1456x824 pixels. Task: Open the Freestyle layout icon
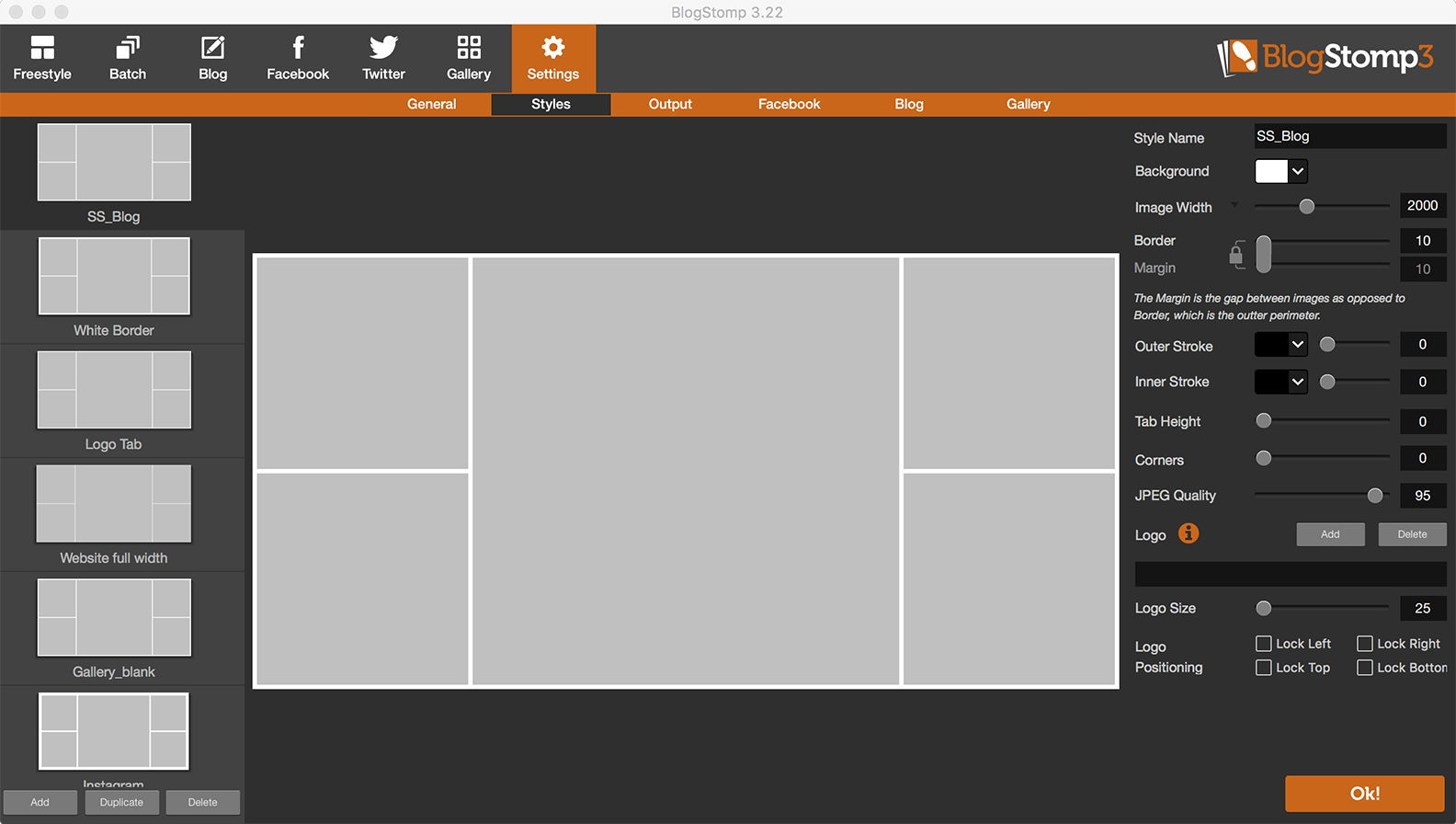(42, 47)
